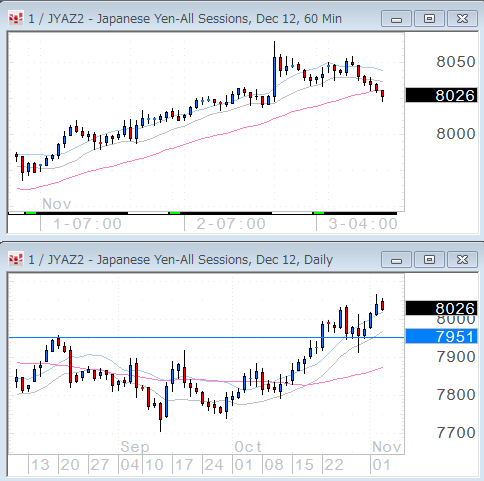Click the 04 date label on Daily axis
484x481 pixels.
[130, 465]
